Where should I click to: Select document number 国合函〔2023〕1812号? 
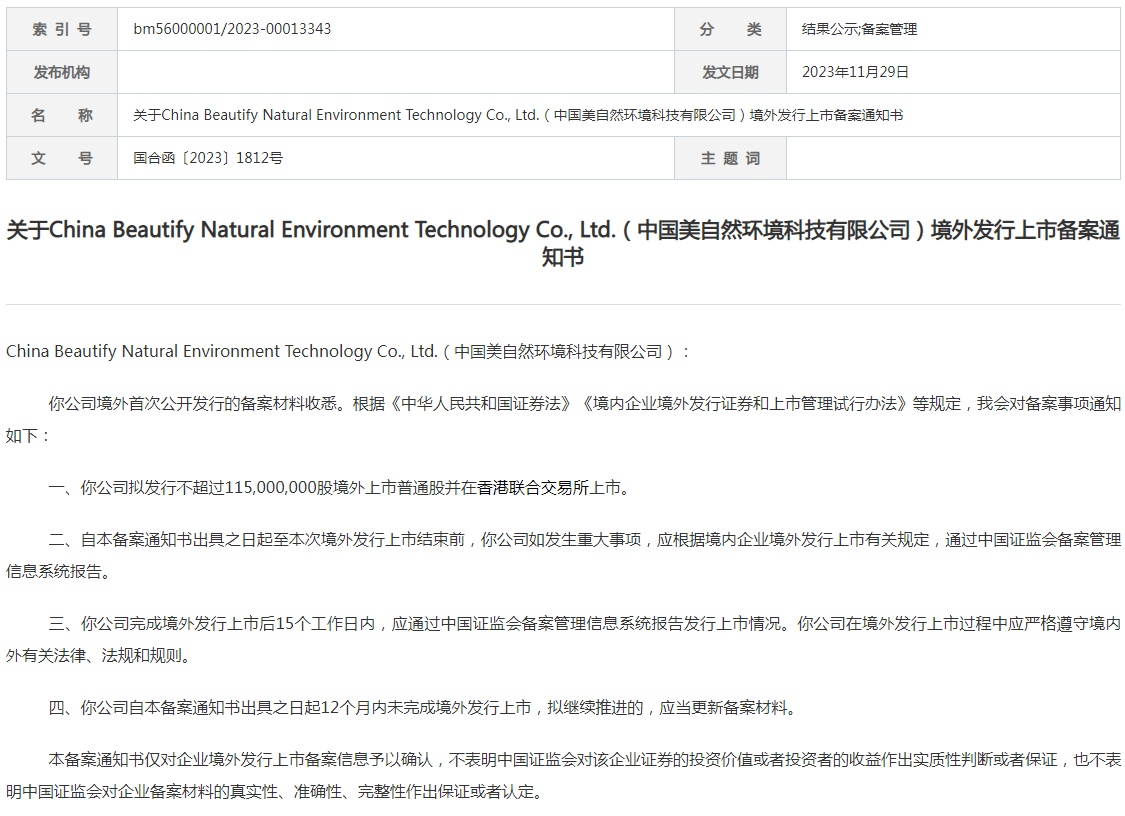[x=208, y=158]
